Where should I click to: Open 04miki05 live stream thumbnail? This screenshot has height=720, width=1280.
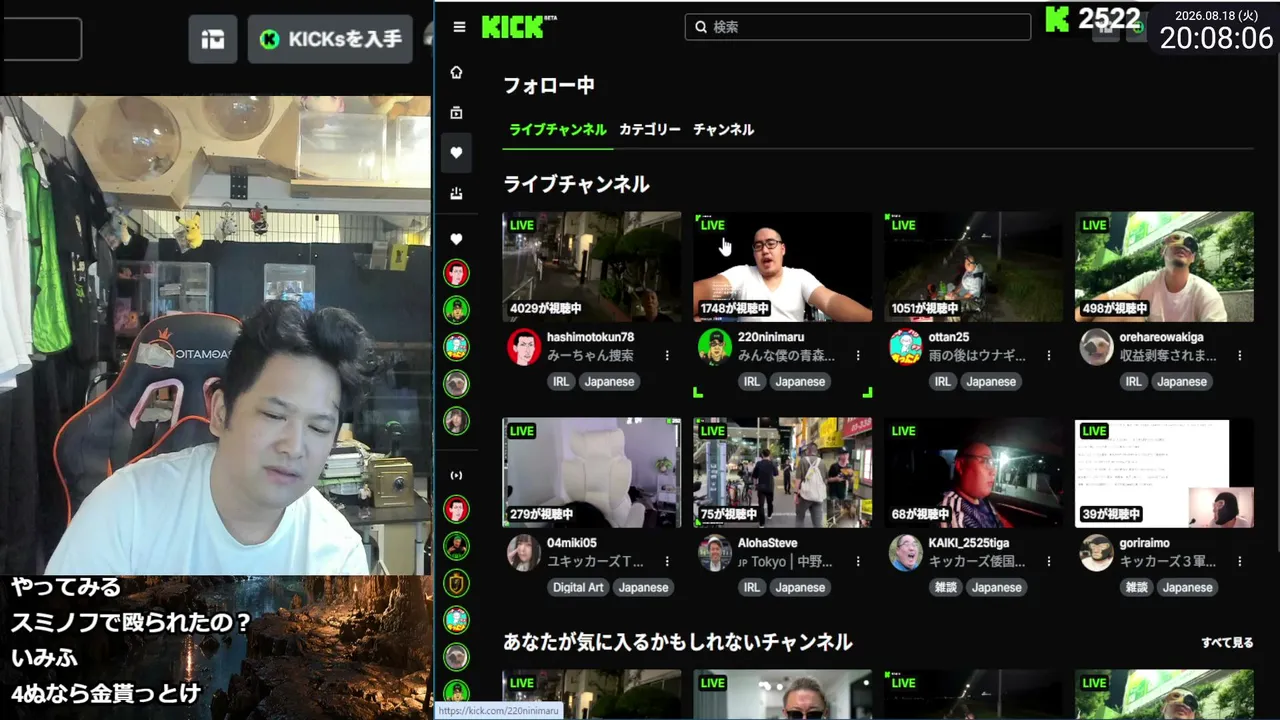(x=592, y=473)
